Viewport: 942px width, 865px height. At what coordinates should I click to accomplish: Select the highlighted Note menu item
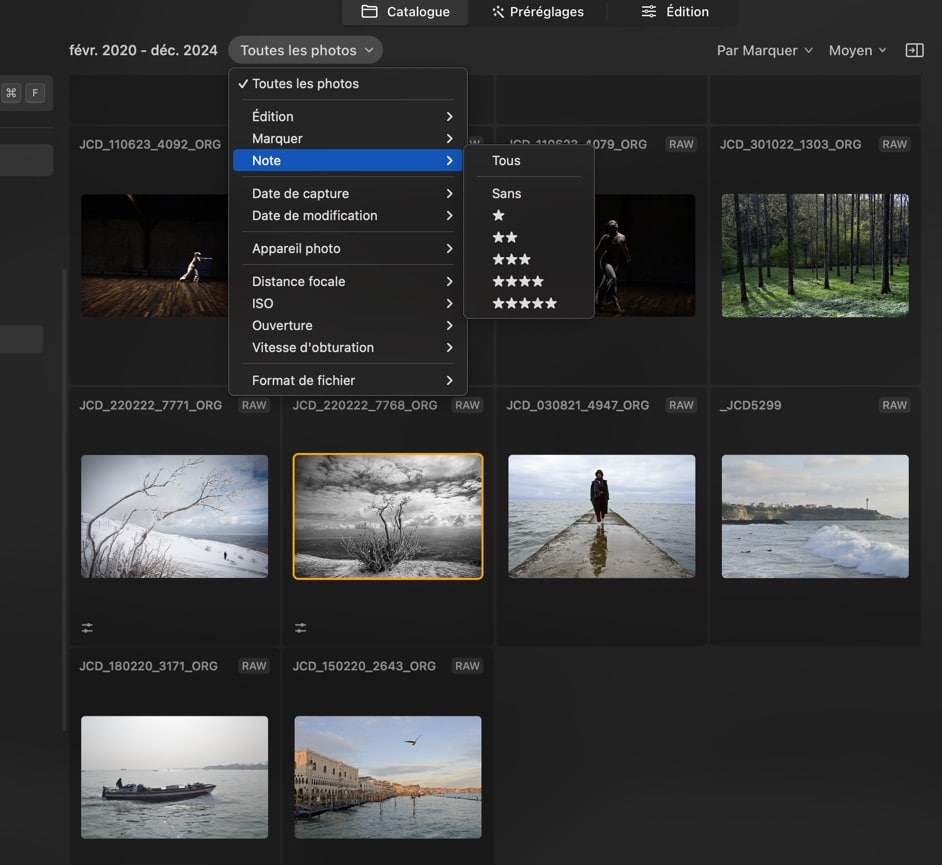tap(347, 160)
